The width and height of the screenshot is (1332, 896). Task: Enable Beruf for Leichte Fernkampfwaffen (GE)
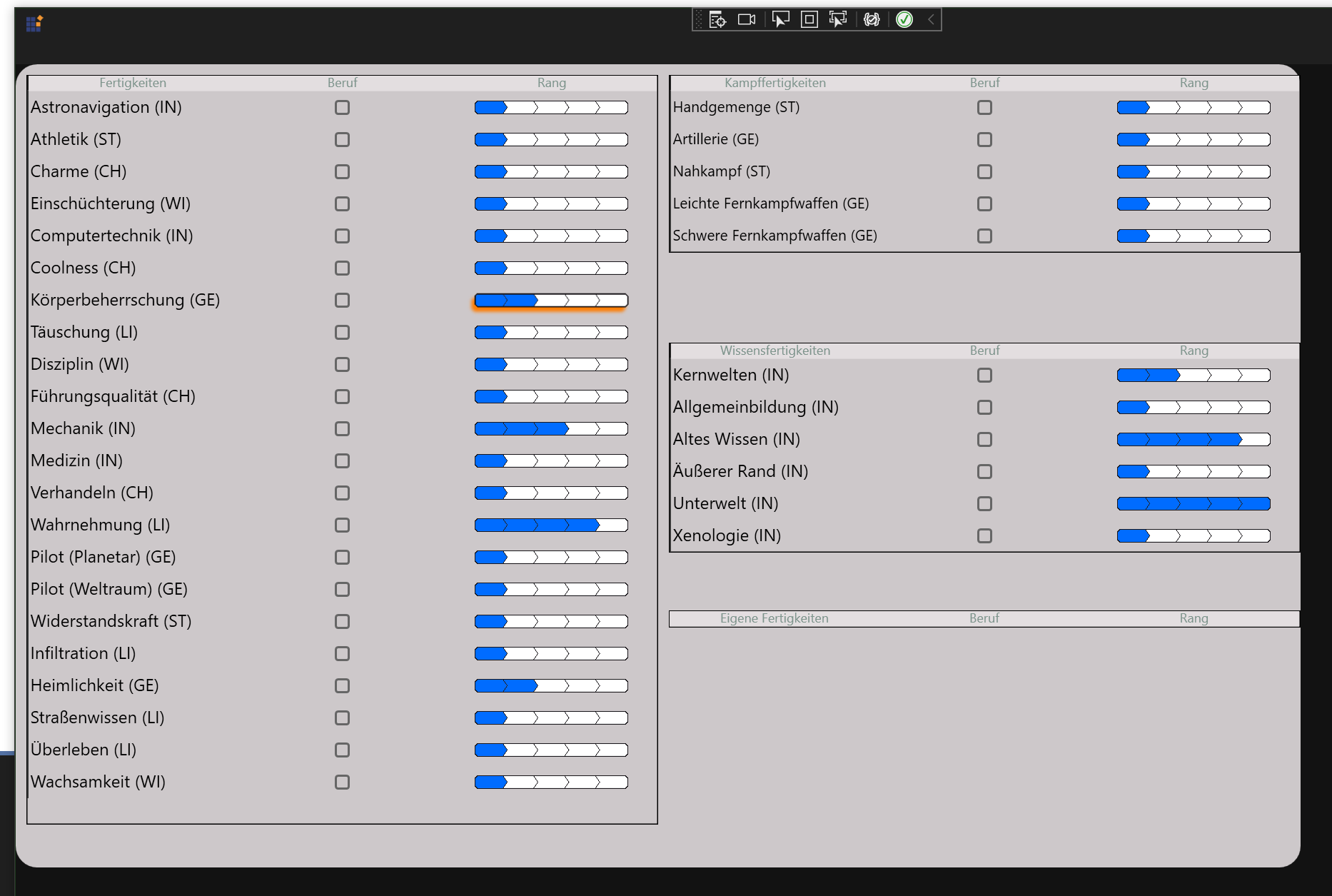tap(985, 203)
